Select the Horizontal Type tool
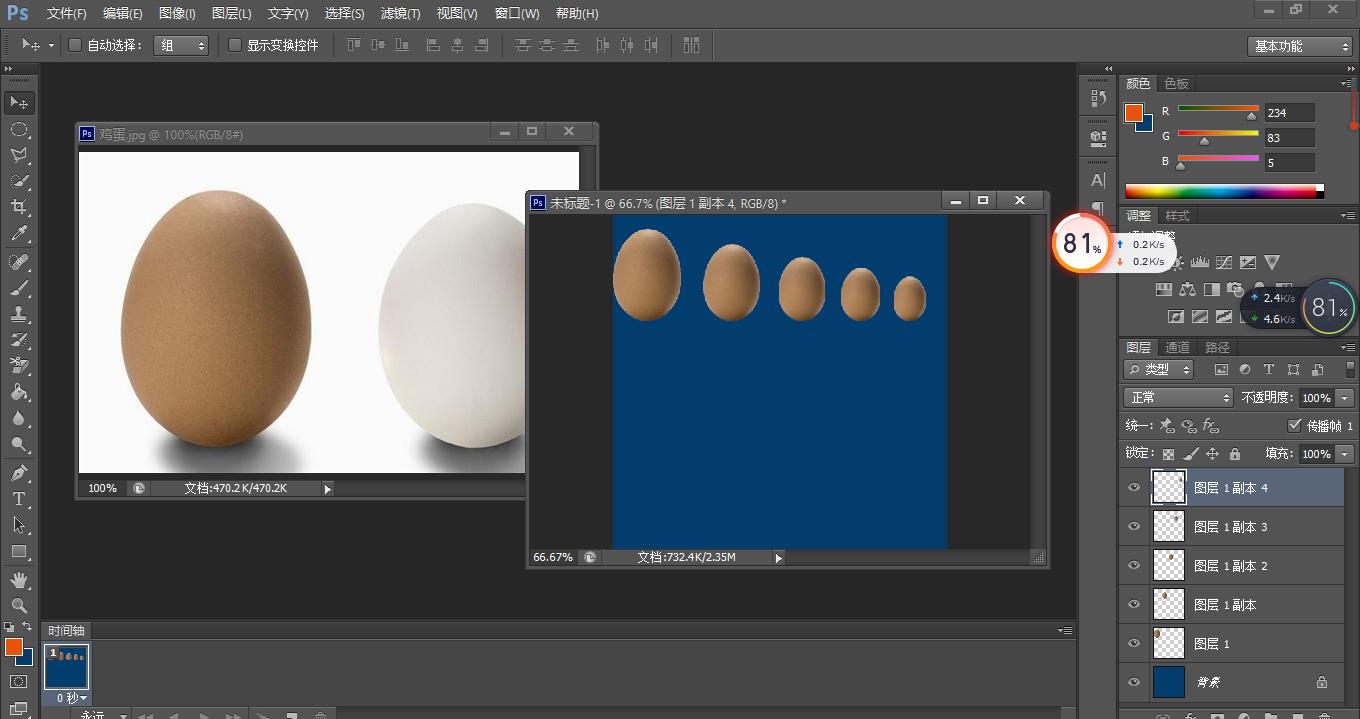 pos(19,499)
